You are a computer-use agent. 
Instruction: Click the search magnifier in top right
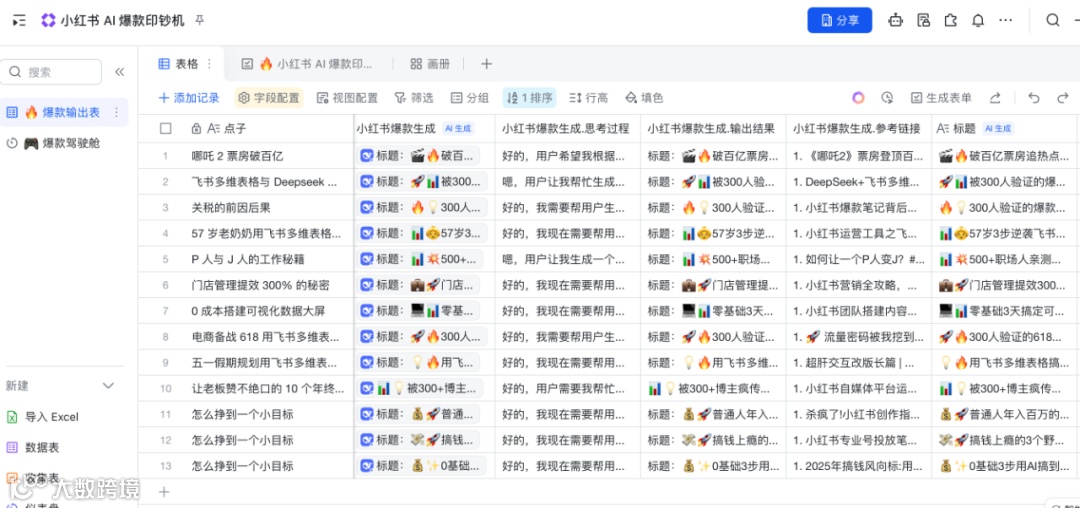click(x=1052, y=21)
